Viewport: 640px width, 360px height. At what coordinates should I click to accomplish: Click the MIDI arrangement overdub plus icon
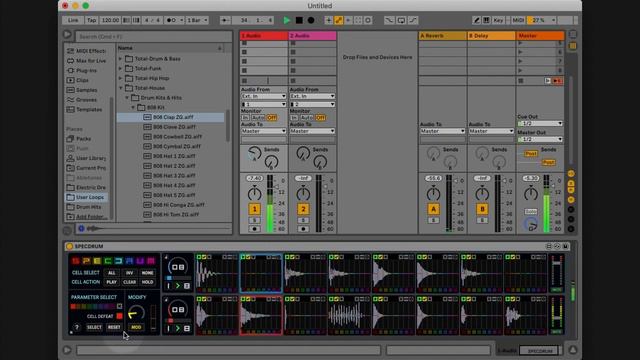pos(328,20)
